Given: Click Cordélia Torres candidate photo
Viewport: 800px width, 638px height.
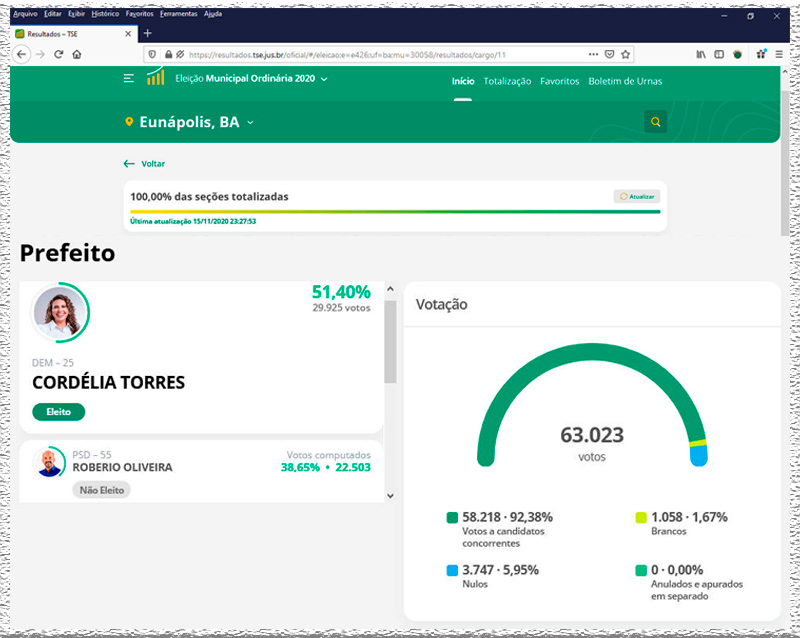Looking at the screenshot, I should pyautogui.click(x=58, y=313).
